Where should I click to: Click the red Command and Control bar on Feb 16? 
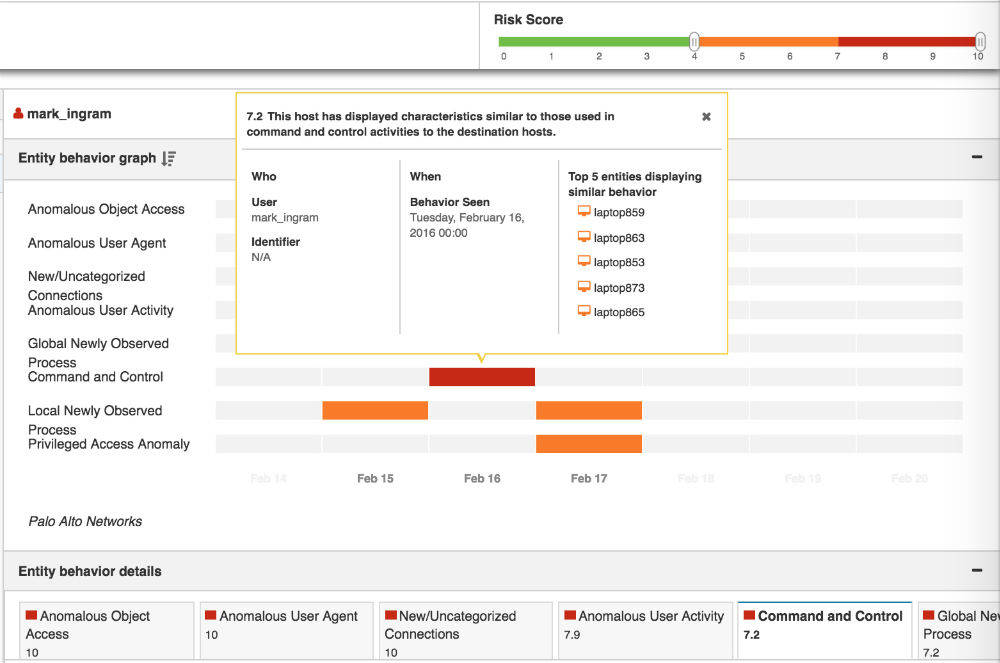(482, 377)
